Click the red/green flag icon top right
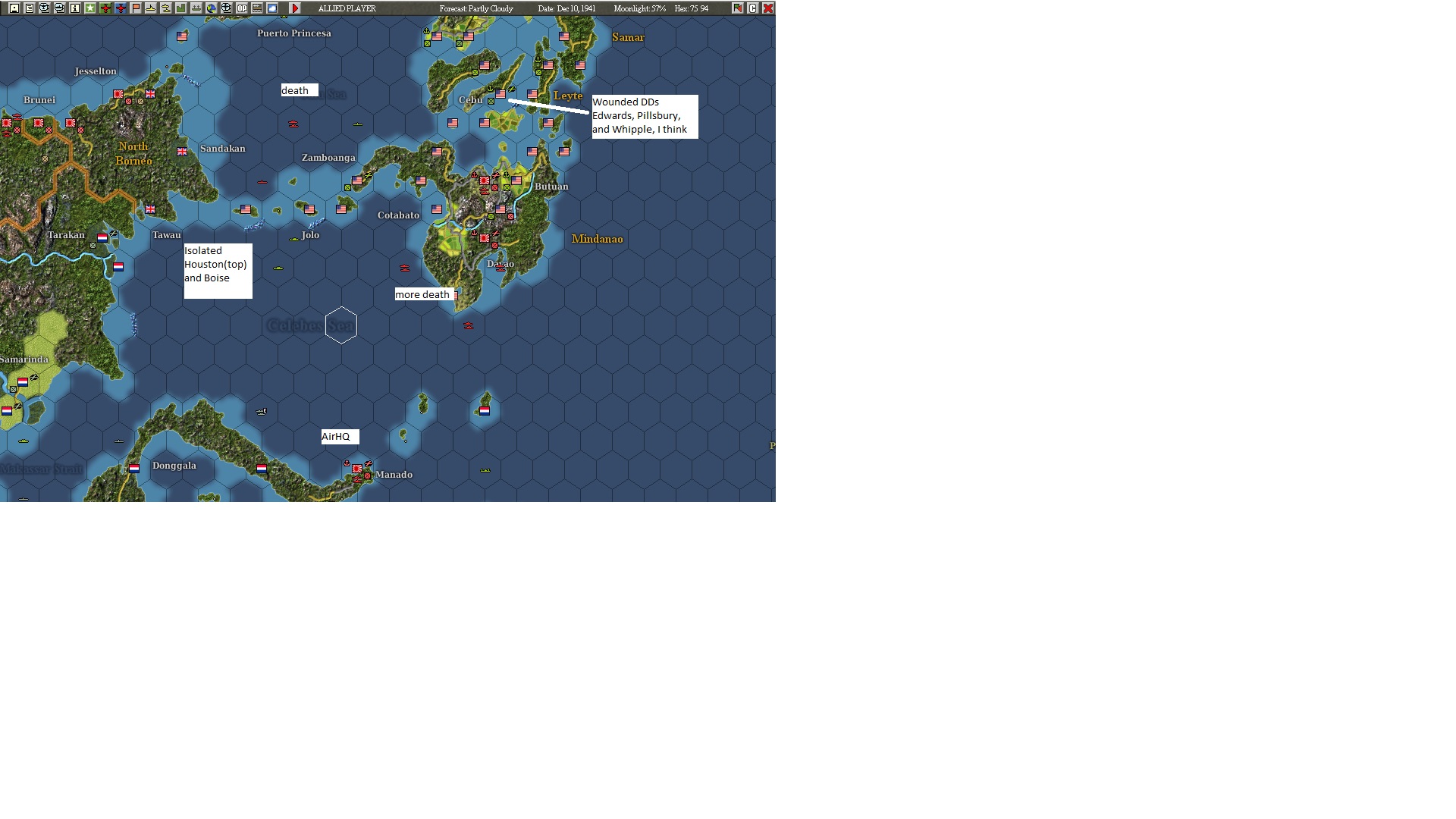This screenshot has width=1456, height=819. coord(738,8)
